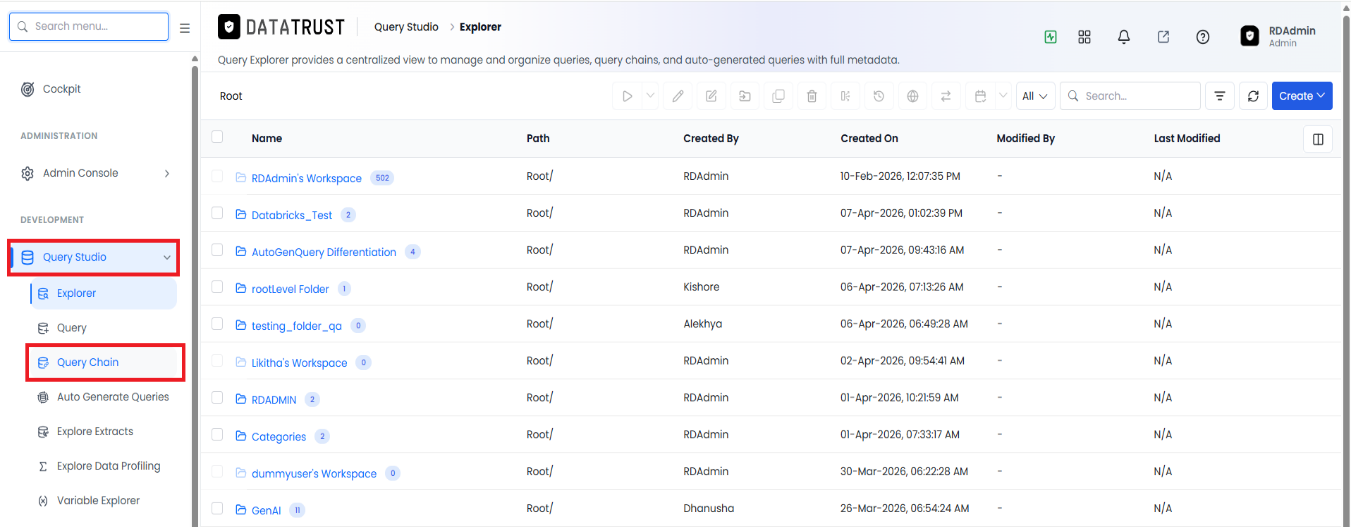
Task: Tick the testing_folder_qa checkbox
Action: coord(217,324)
